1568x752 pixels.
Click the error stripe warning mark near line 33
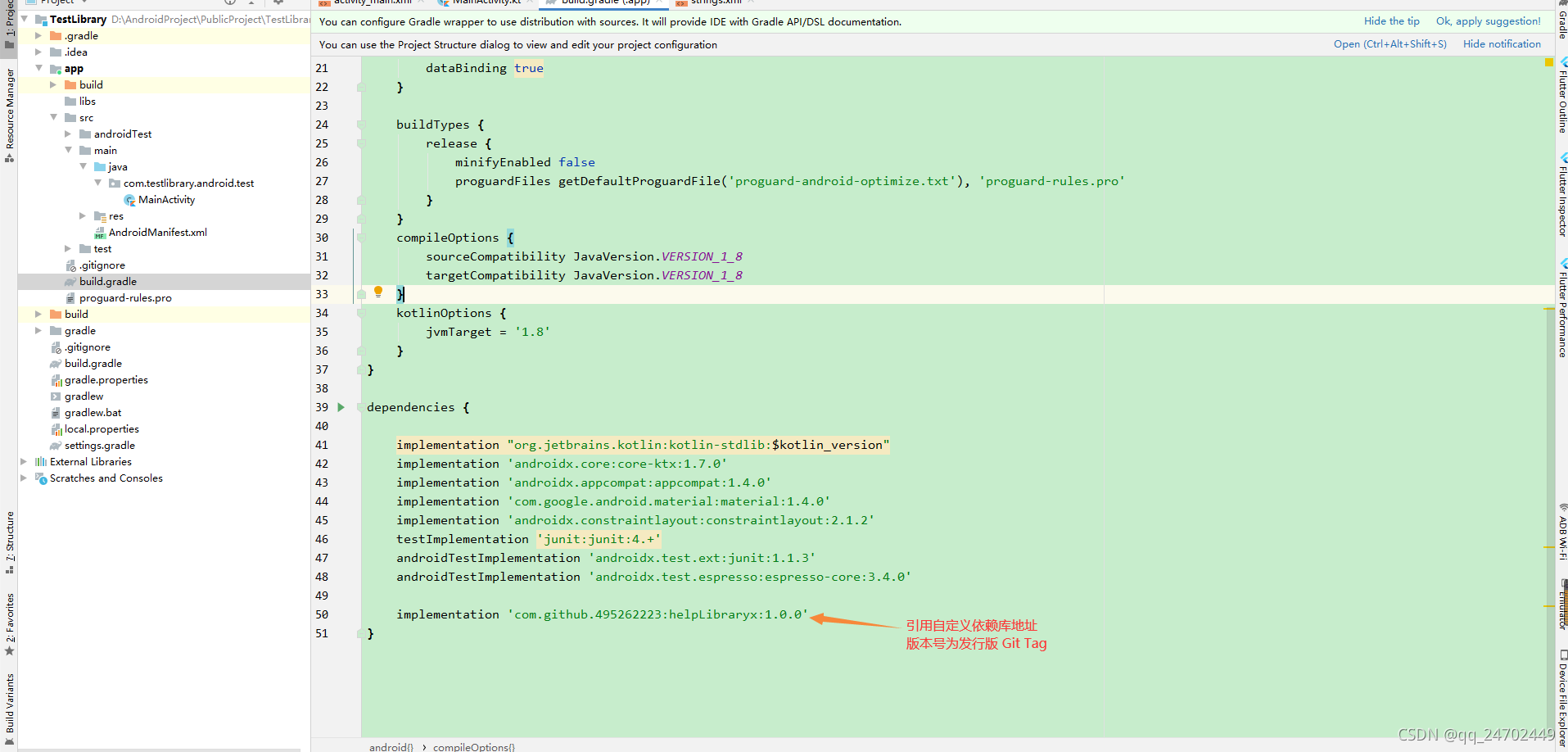tap(1549, 309)
